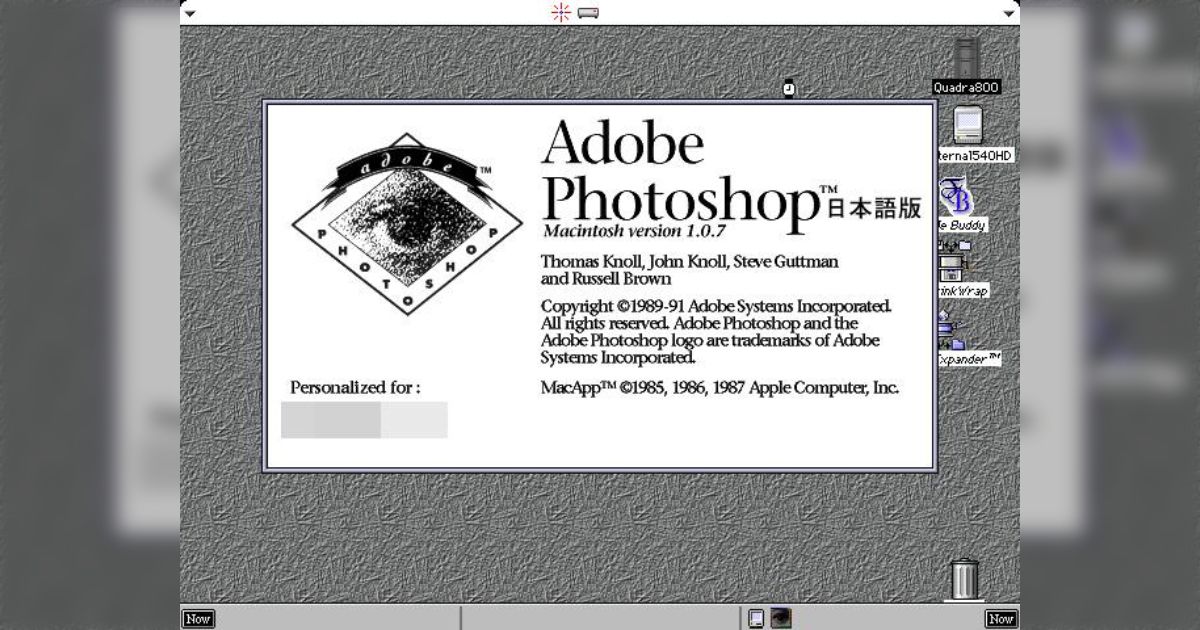Click the Adobe Photoshop eye logo
This screenshot has width=1200, height=630.
(x=406, y=224)
